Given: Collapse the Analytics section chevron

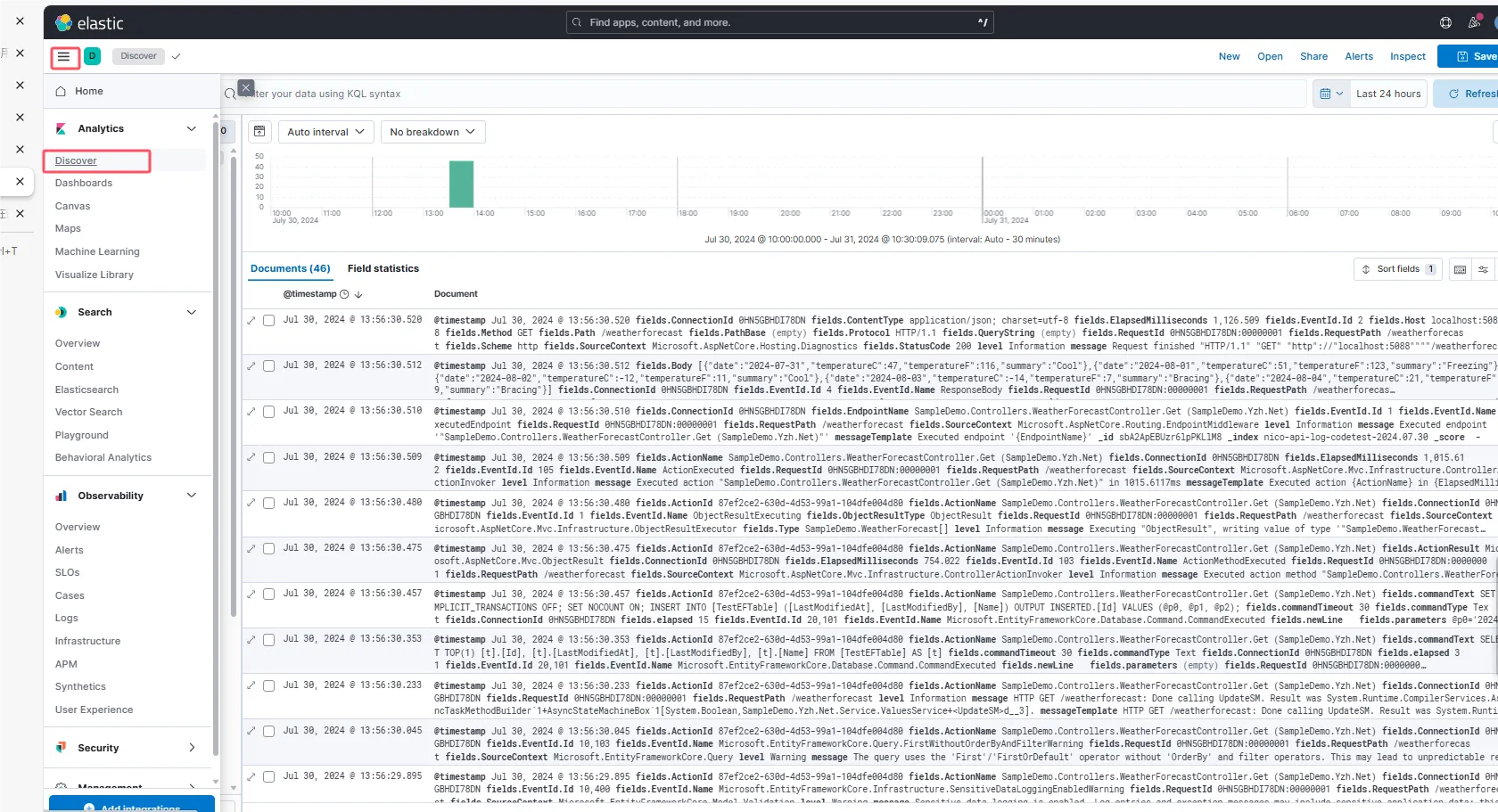Looking at the screenshot, I should pos(191,128).
